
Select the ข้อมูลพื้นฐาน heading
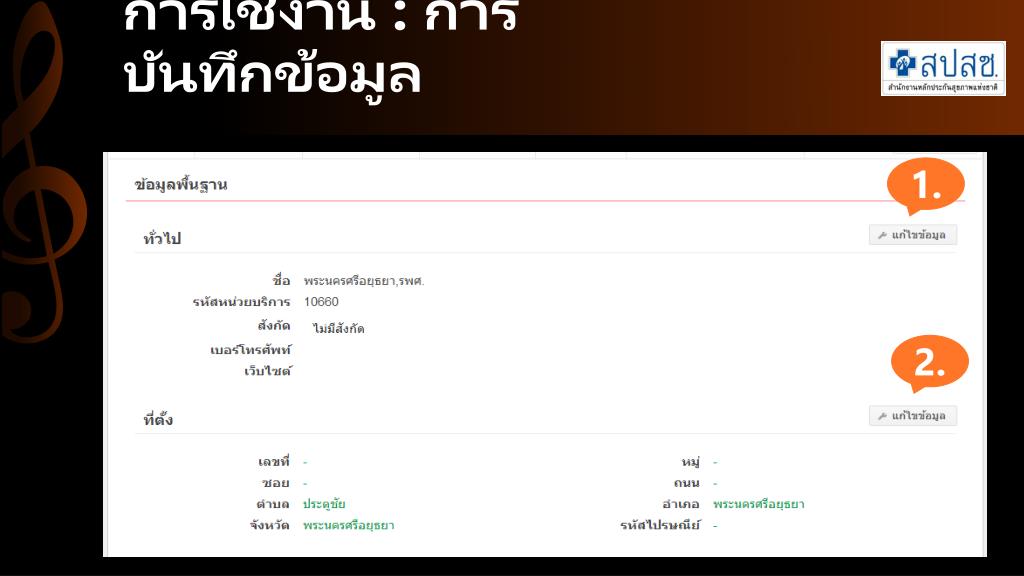click(x=181, y=185)
